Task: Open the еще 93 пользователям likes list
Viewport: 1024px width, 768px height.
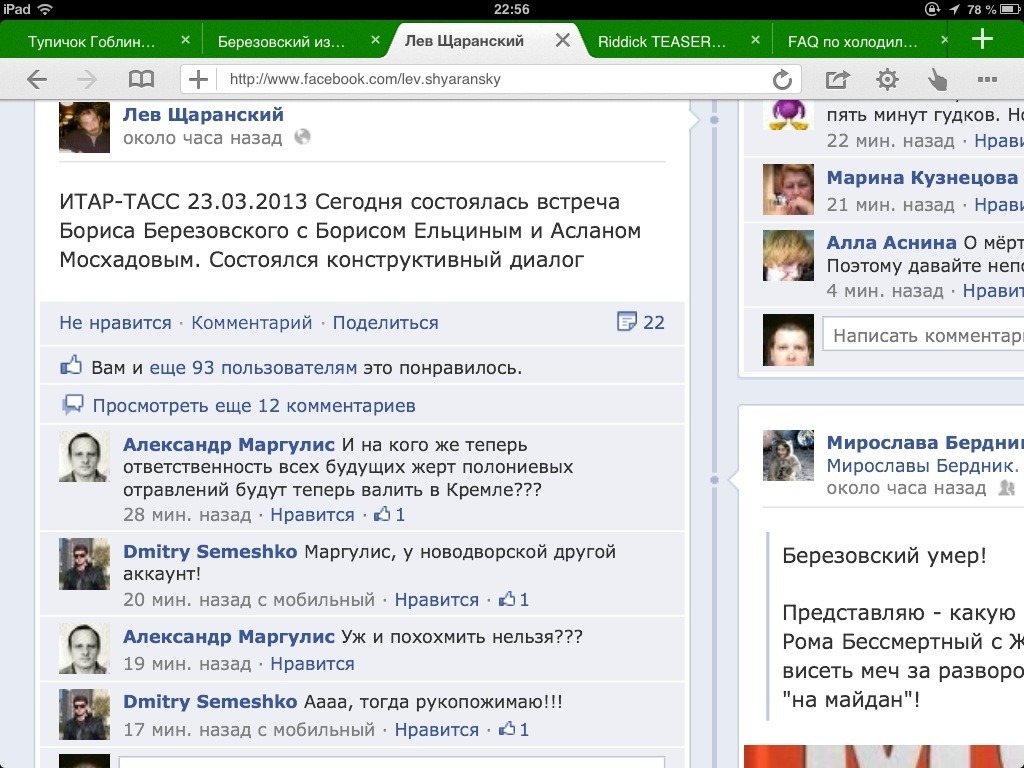Action: pos(253,368)
